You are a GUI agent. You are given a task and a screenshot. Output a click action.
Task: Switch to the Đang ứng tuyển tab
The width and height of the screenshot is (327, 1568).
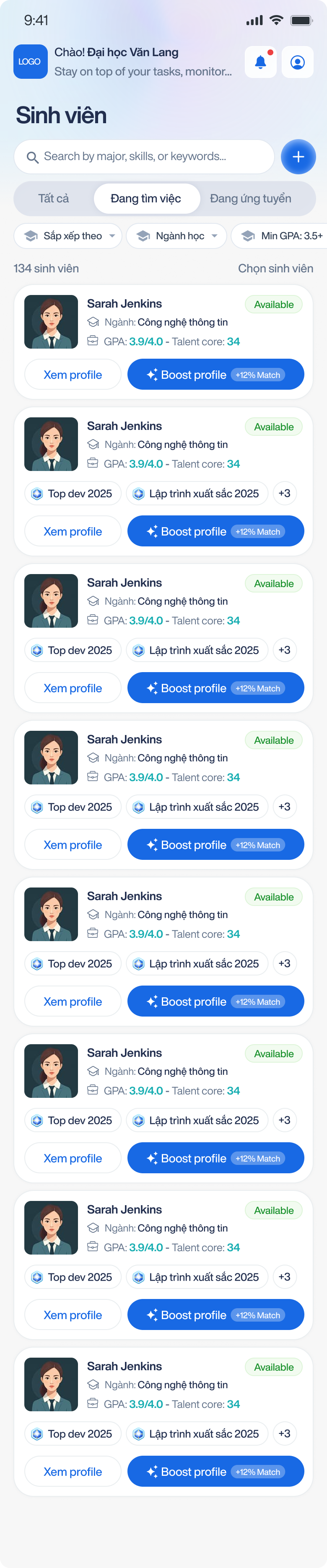(x=250, y=199)
